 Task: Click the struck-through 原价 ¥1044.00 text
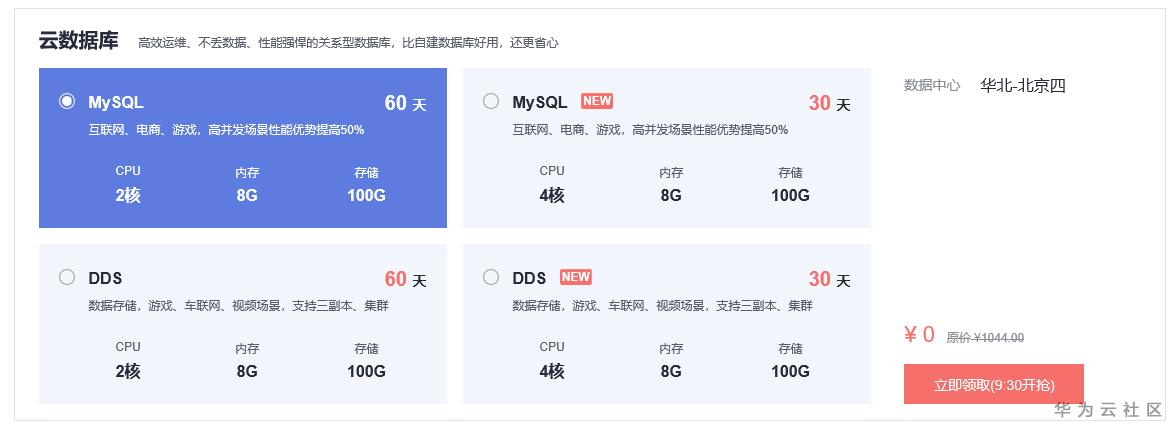click(985, 338)
